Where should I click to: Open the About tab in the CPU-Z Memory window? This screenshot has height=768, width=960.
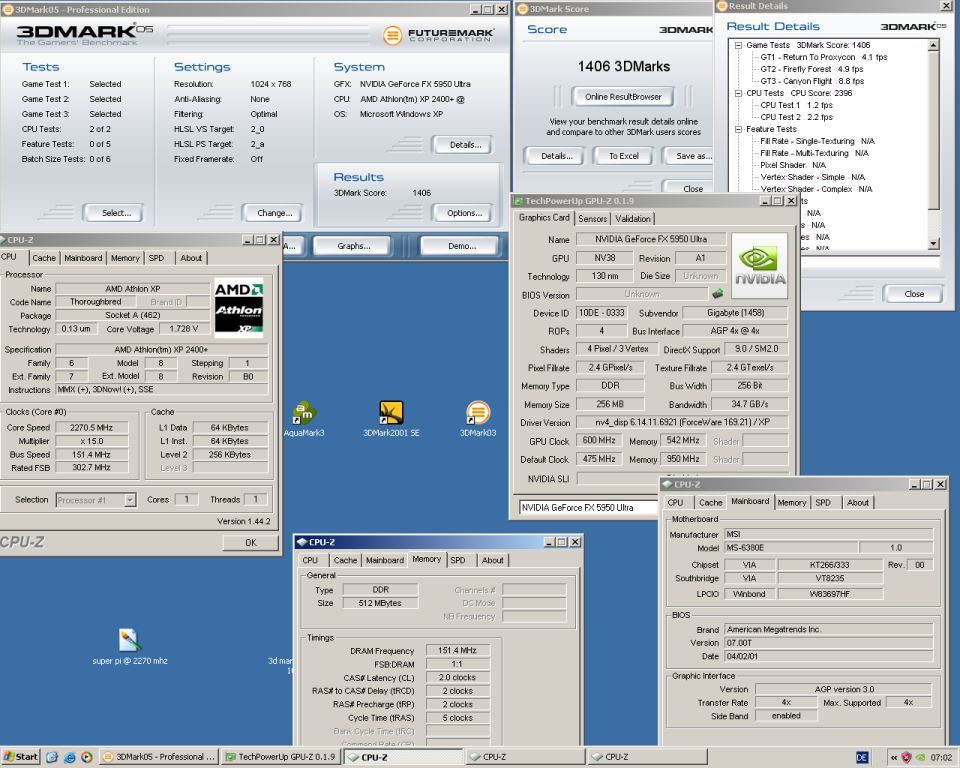pyautogui.click(x=492, y=560)
